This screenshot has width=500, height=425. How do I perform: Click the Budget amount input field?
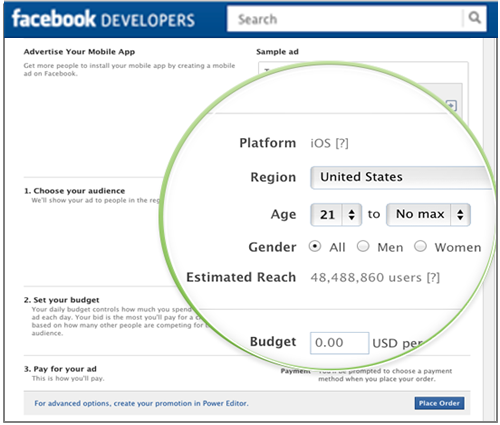pyautogui.click(x=339, y=343)
